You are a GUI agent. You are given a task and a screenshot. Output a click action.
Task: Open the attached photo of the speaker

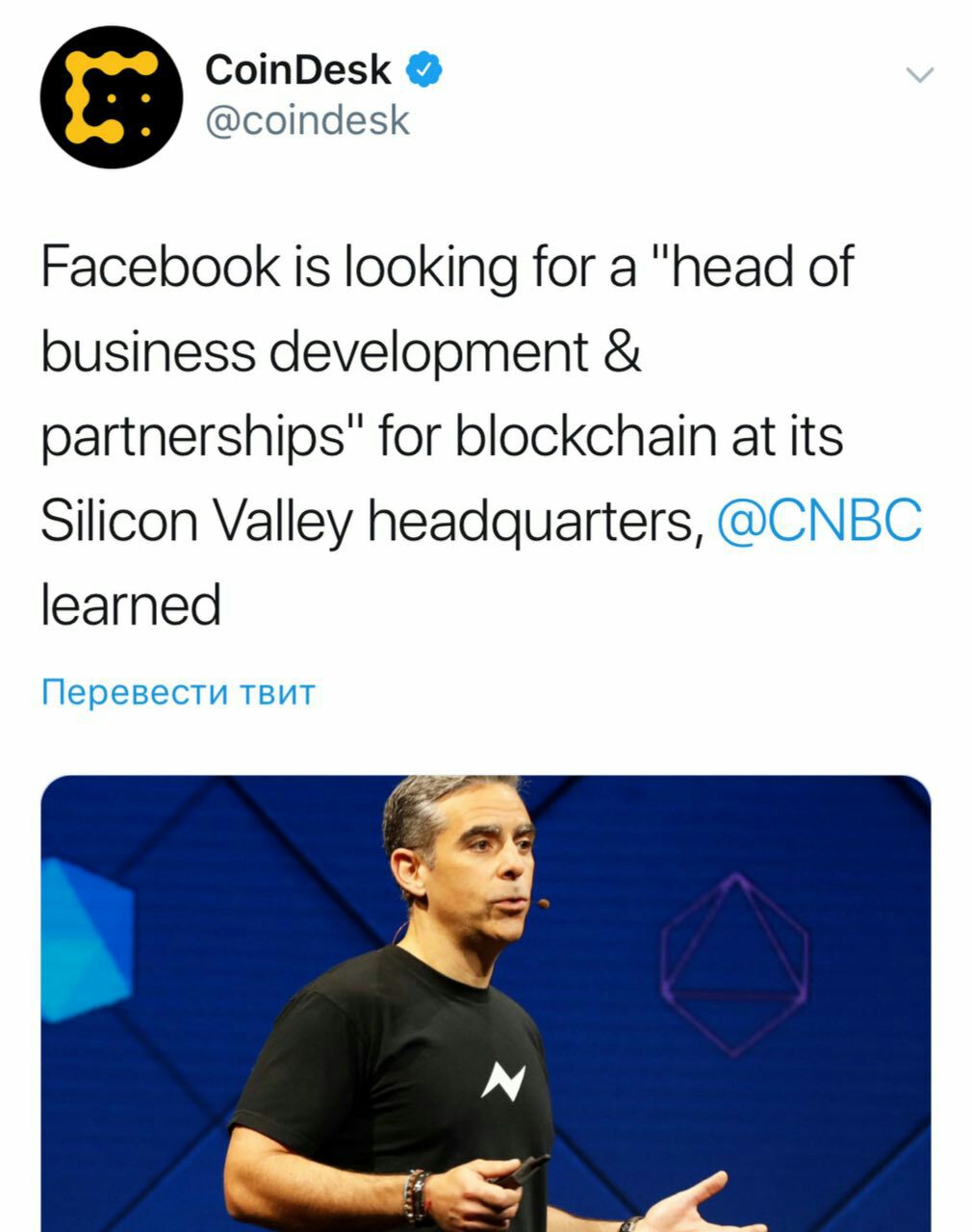(485, 1001)
